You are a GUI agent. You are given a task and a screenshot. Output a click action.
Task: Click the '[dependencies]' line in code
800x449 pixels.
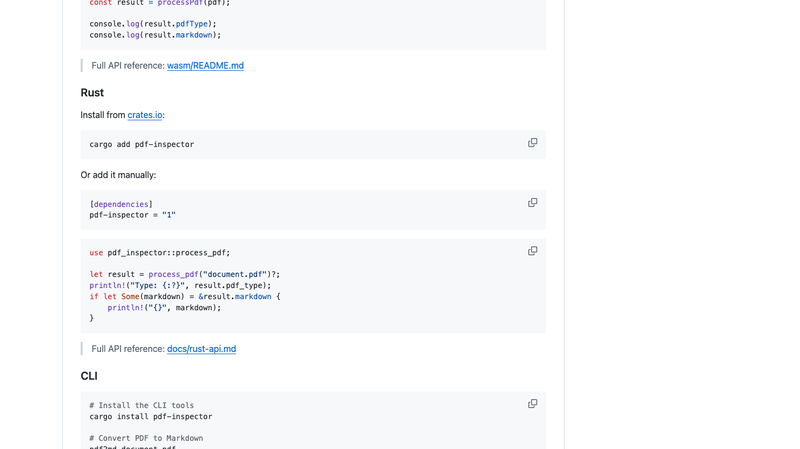pos(121,204)
